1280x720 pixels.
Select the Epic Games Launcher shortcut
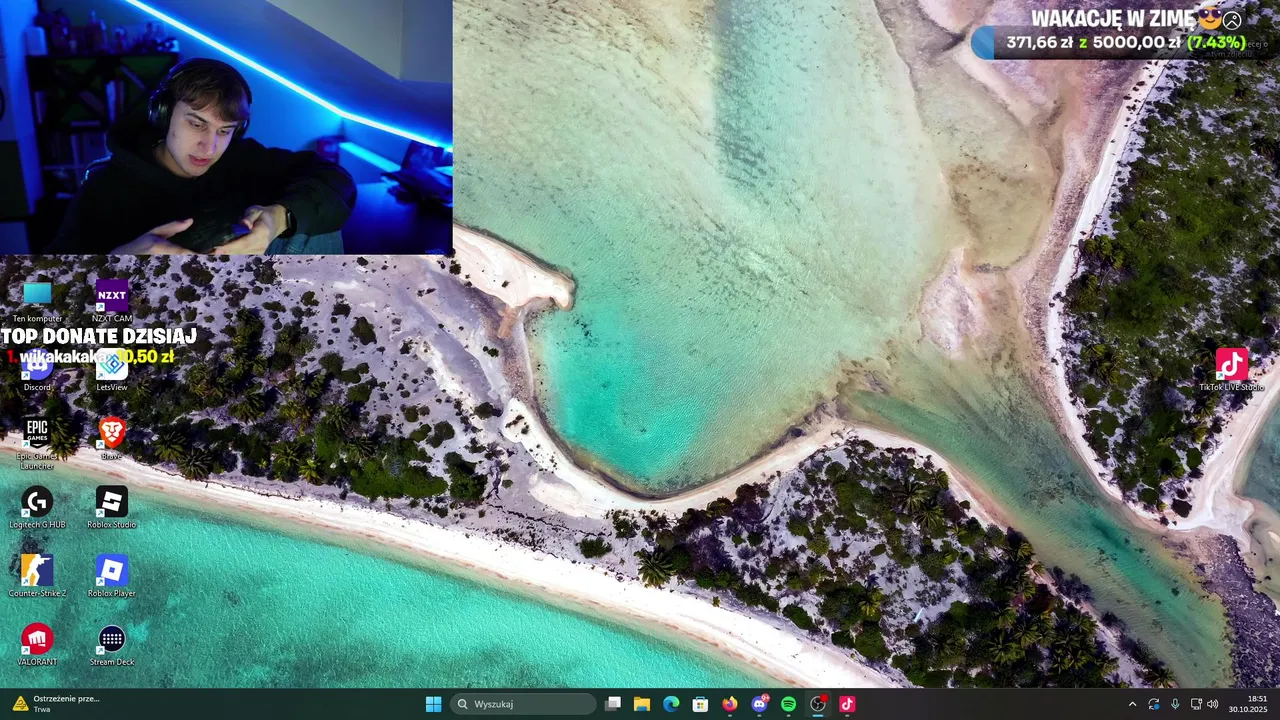point(37,443)
